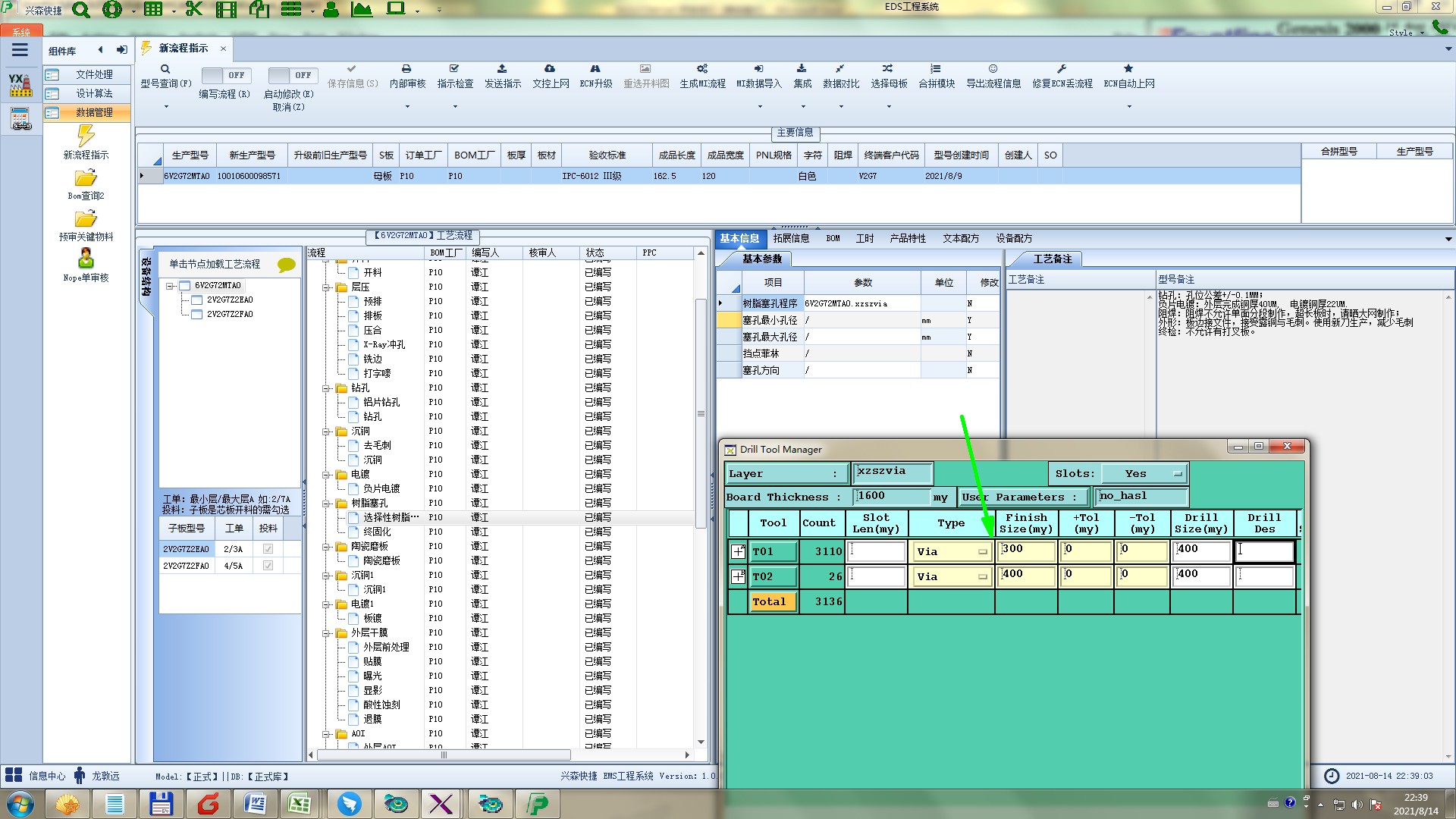Click the process tree horizontal scrollbar
This screenshot has width=1456, height=819.
coord(444,755)
